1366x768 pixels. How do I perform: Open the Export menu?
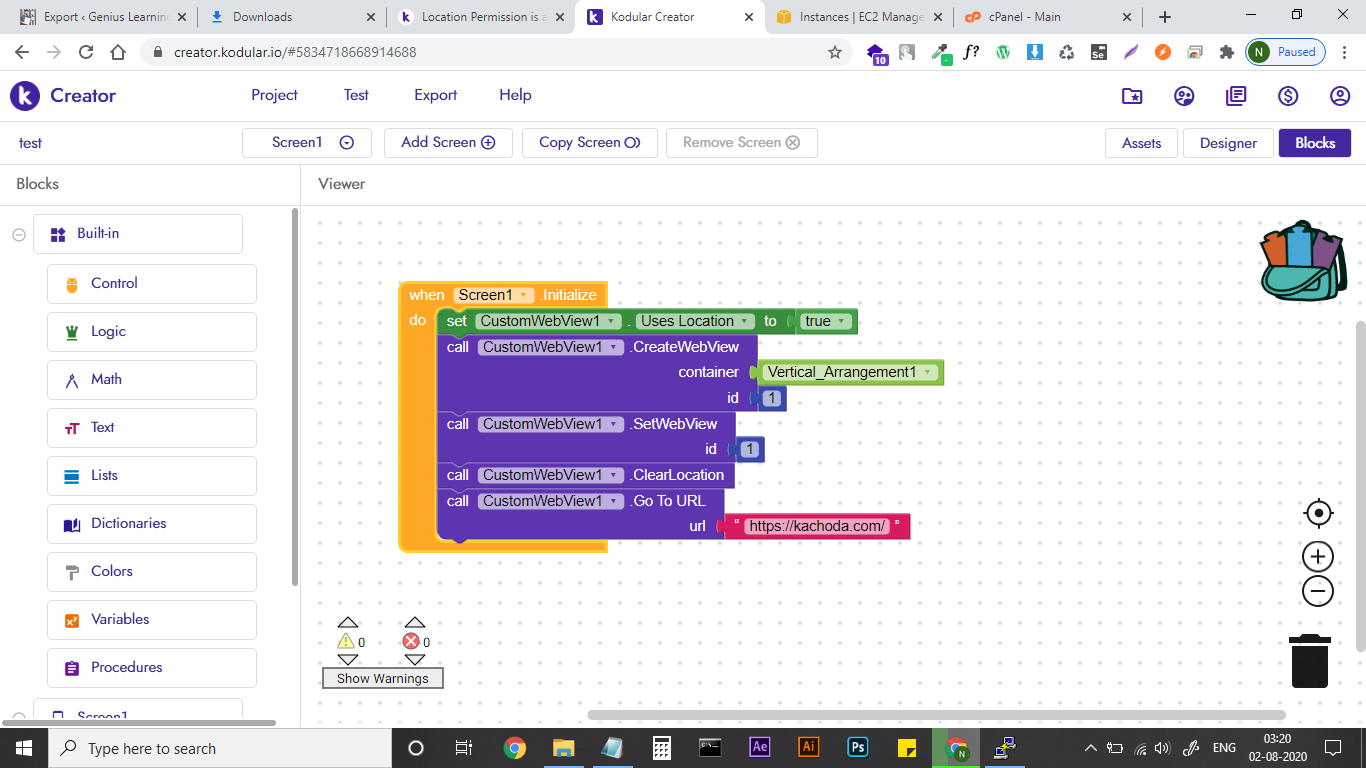pyautogui.click(x=435, y=95)
